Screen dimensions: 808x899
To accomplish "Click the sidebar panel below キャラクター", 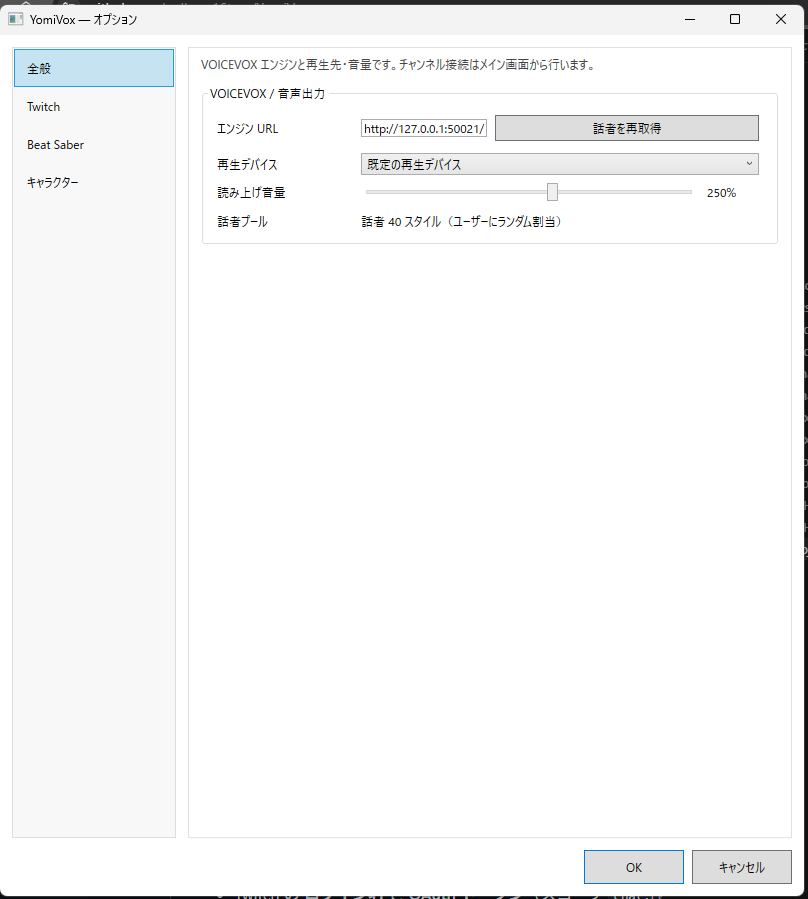I will 94,500.
